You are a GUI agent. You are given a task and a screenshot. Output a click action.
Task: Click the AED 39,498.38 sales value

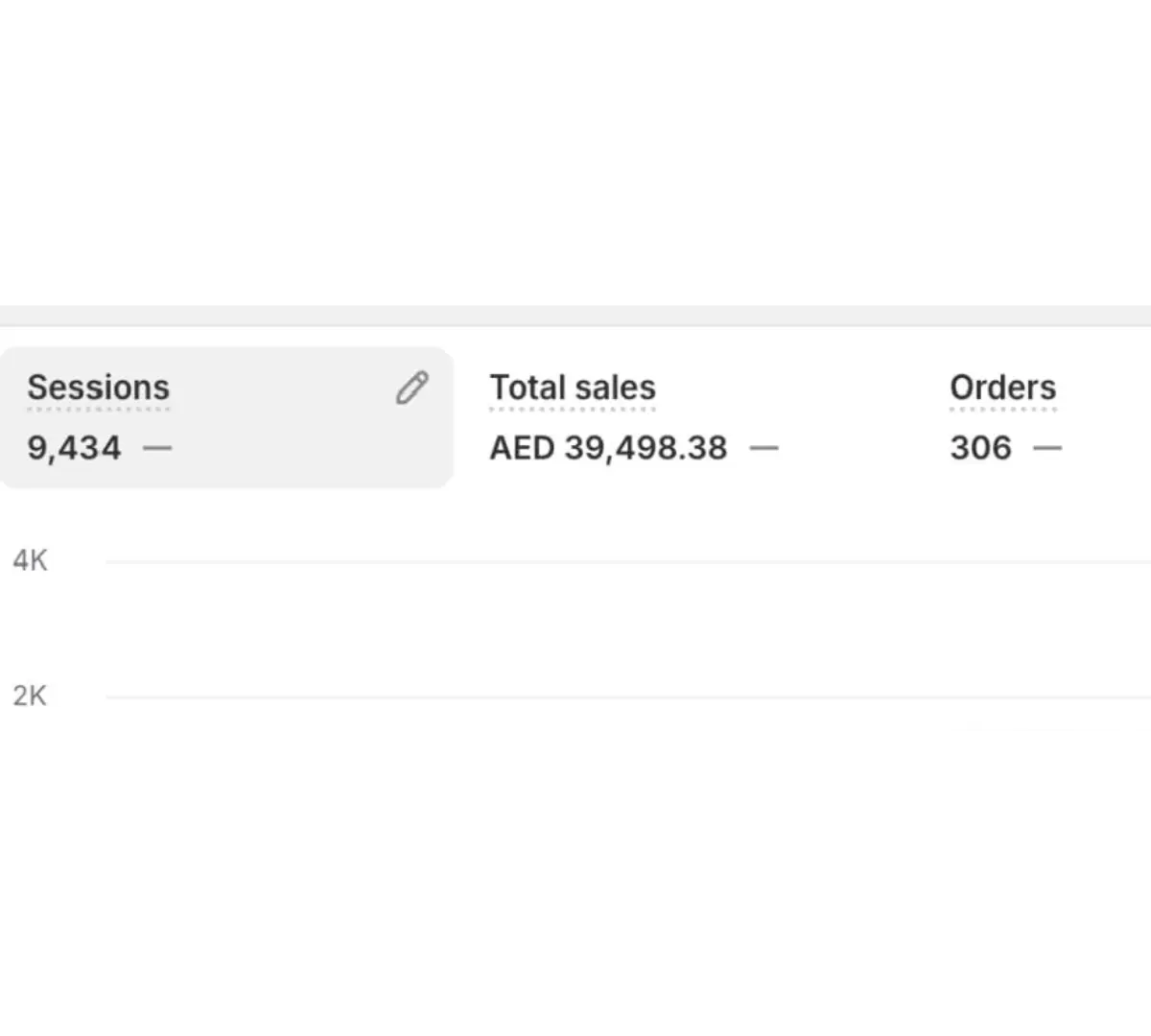coord(608,448)
